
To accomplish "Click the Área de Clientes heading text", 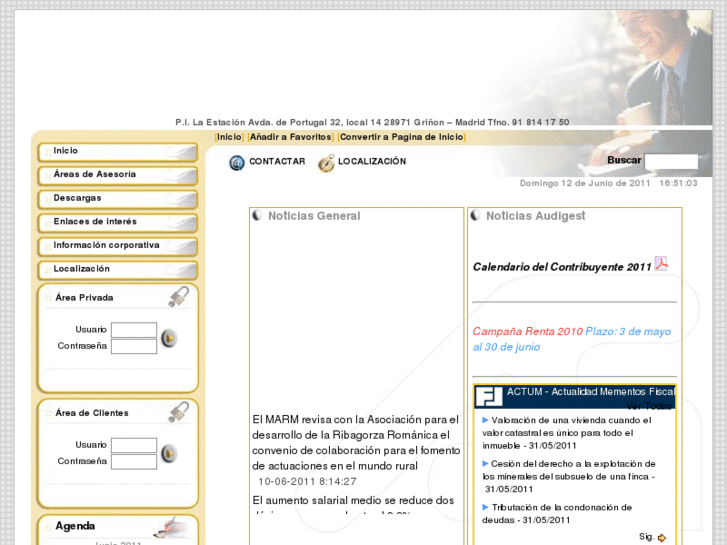I will click(x=92, y=413).
